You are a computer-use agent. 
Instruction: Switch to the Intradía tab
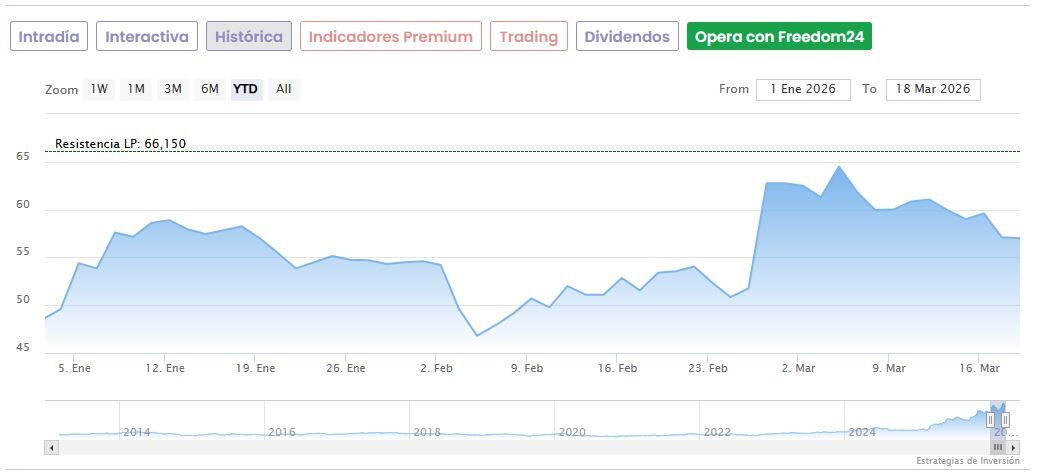(49, 37)
